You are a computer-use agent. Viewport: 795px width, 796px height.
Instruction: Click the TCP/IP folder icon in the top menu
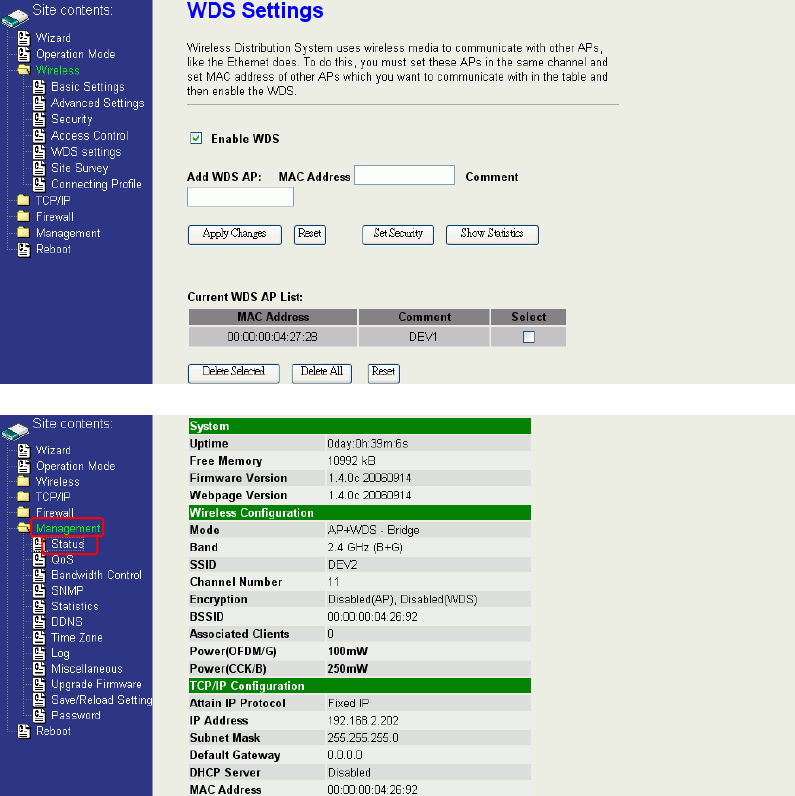[23, 200]
